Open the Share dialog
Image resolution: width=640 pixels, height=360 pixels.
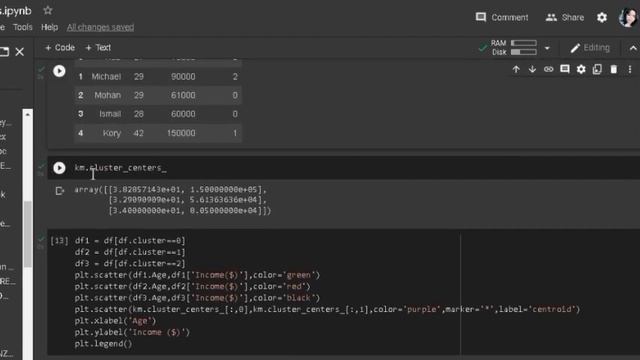[565, 18]
